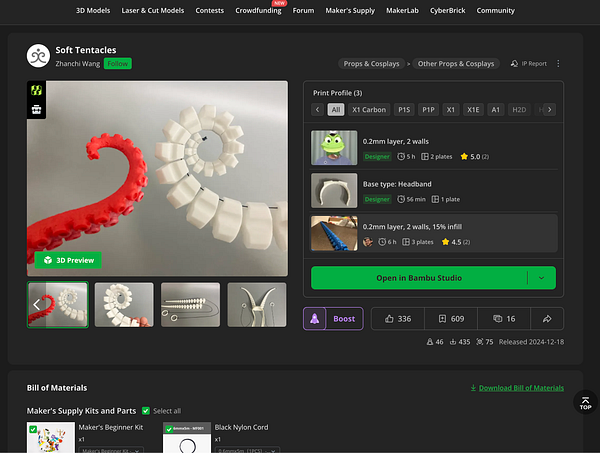Filter profiles by P1P
Viewport: 600px width, 453px height.
click(x=428, y=110)
